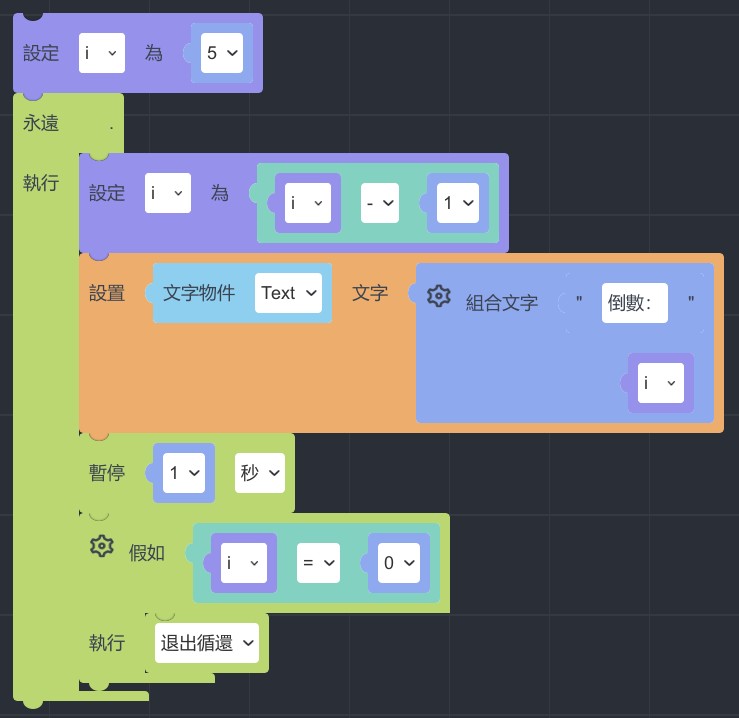Open variable i dropdown in 組合文字 block

(660, 383)
